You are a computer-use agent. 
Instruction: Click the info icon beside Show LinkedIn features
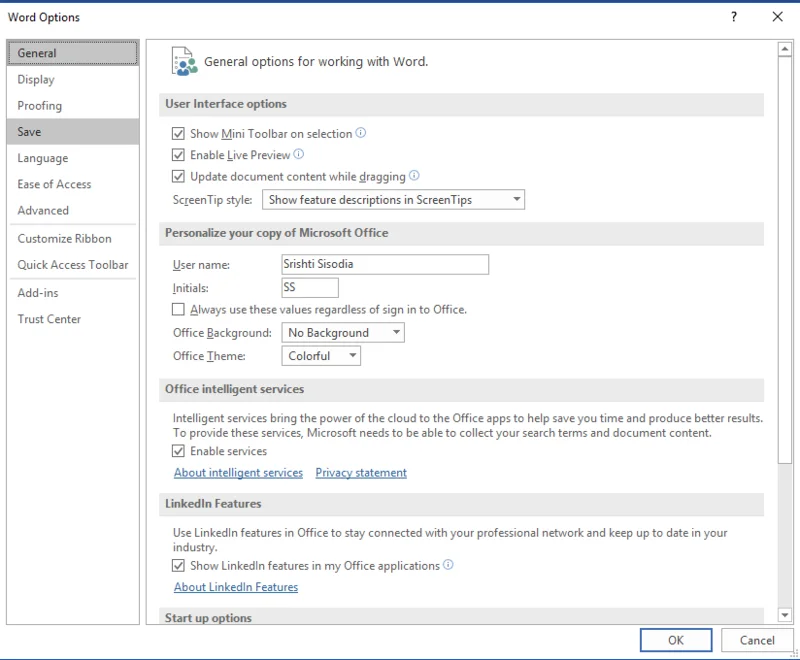point(448,565)
